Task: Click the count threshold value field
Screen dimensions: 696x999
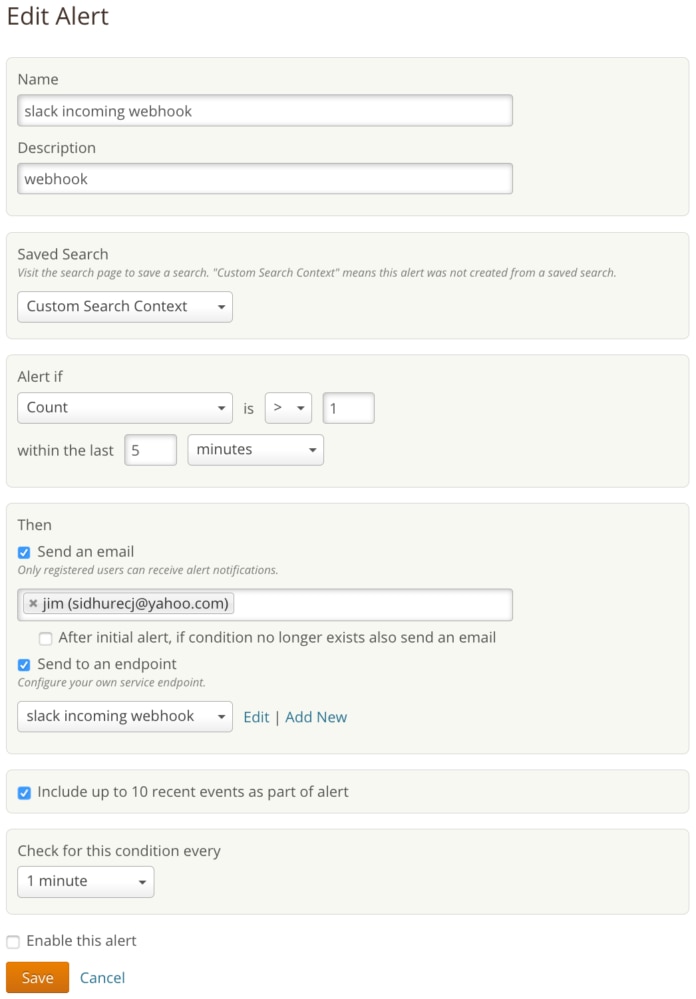Action: click(x=348, y=408)
